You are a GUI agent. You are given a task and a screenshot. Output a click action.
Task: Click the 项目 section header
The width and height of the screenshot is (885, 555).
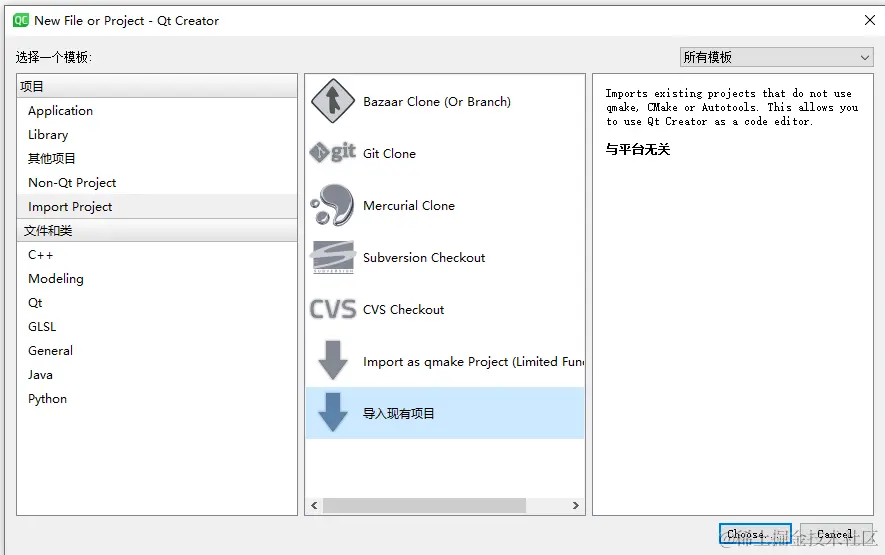[157, 86]
